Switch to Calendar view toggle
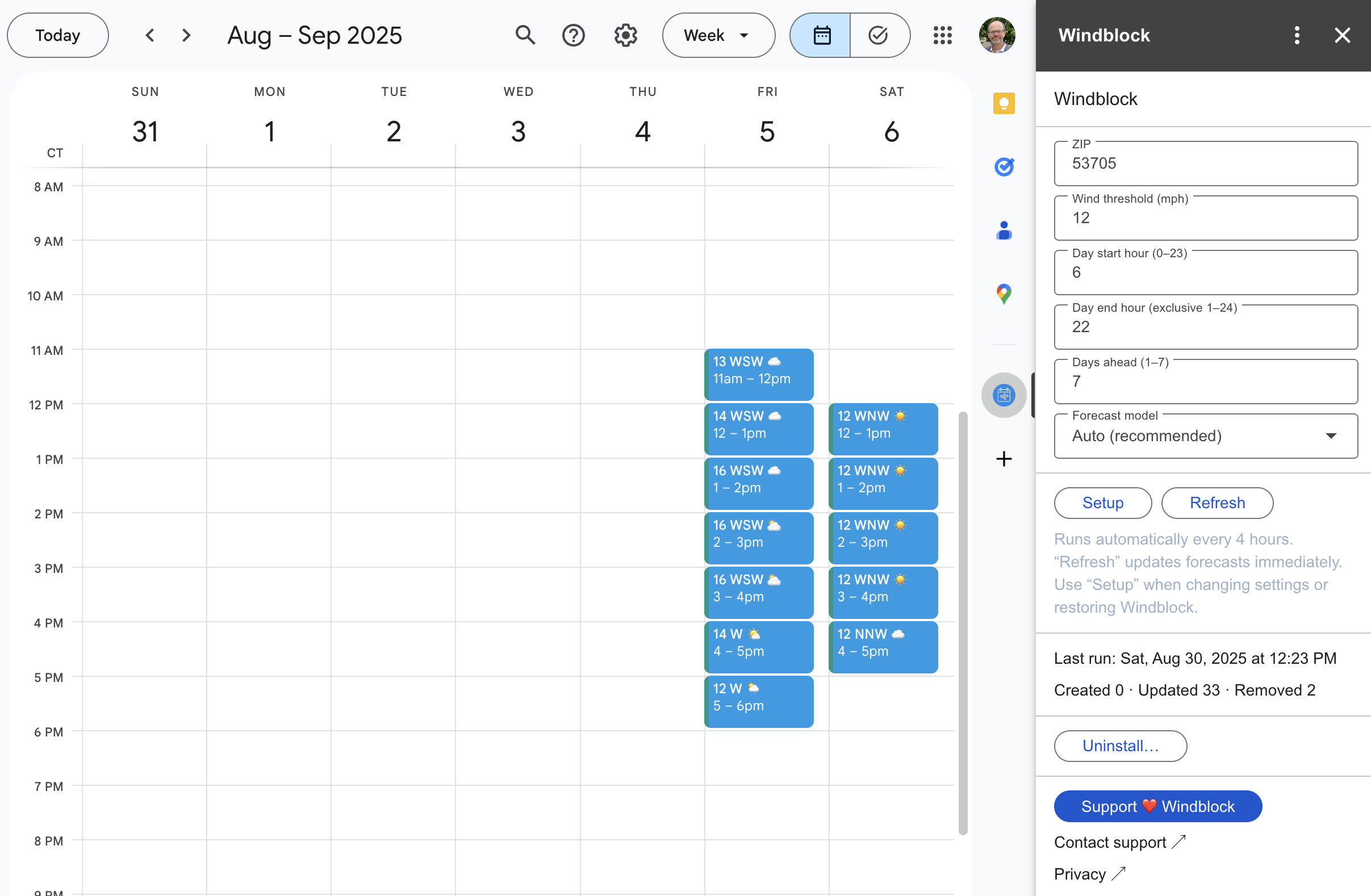 tap(821, 36)
